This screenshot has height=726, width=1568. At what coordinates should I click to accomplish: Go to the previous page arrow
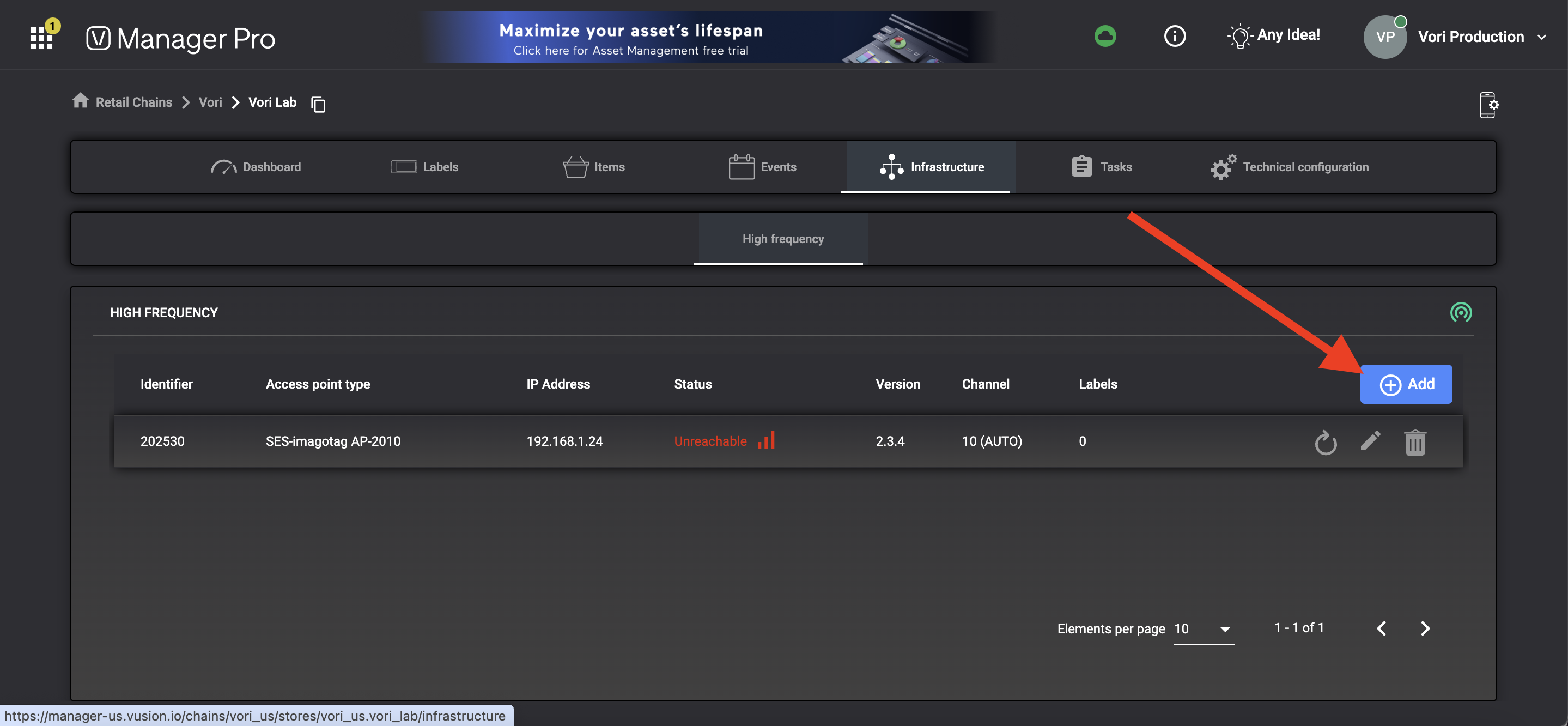coord(1382,628)
